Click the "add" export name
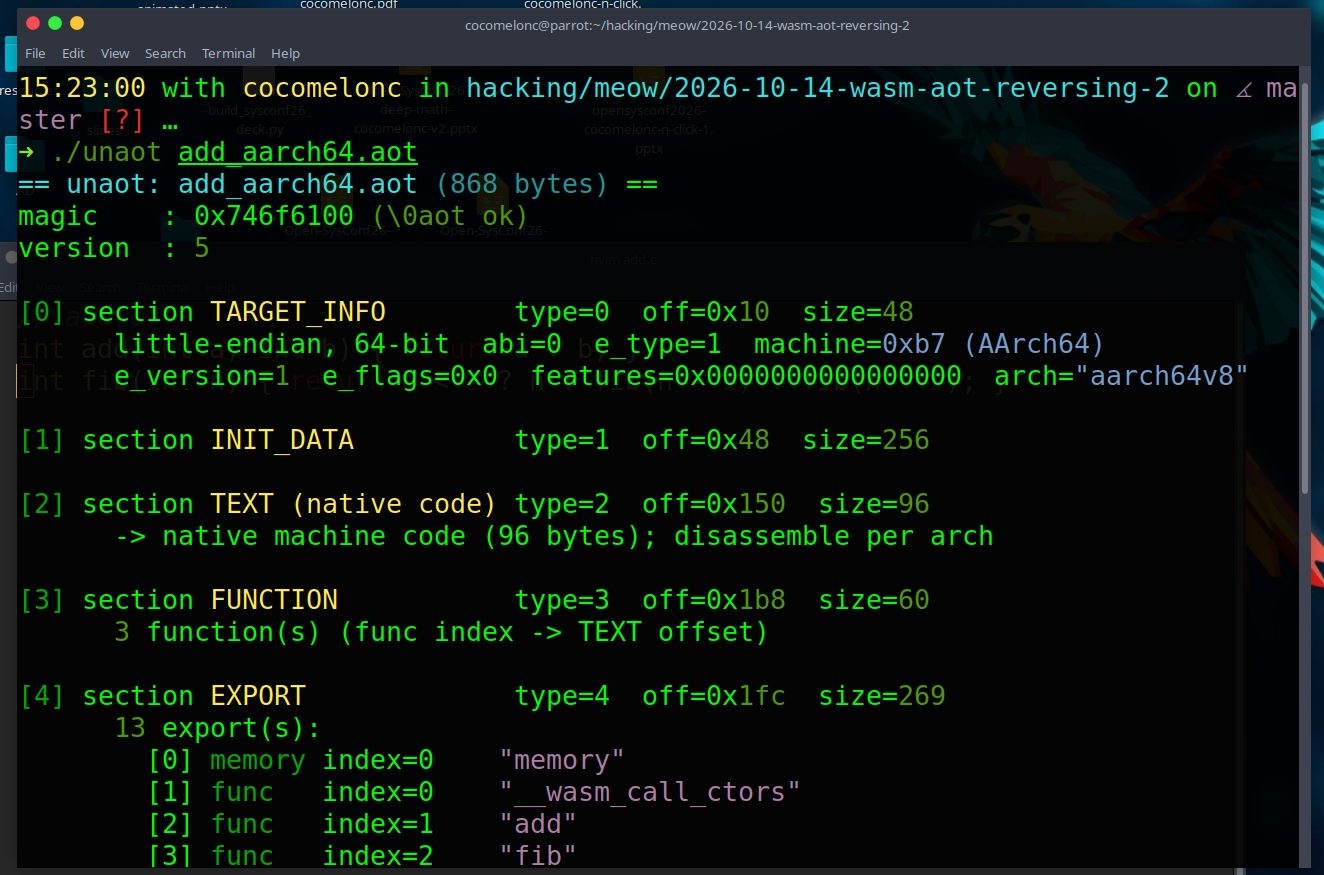This screenshot has width=1324, height=875. pyautogui.click(x=537, y=825)
